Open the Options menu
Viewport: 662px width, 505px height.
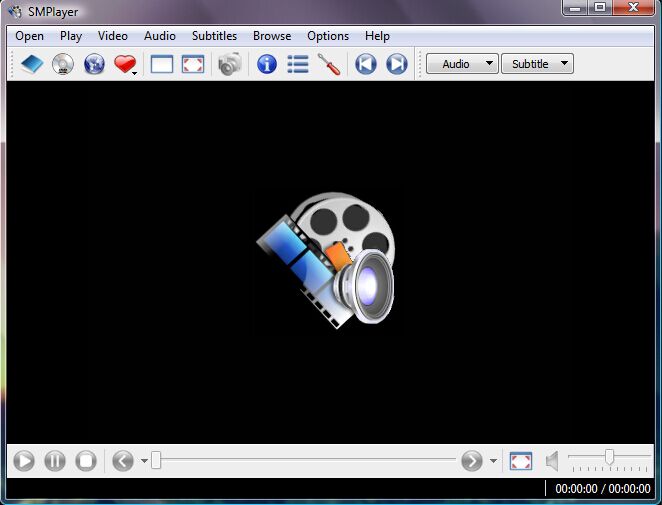pos(328,36)
